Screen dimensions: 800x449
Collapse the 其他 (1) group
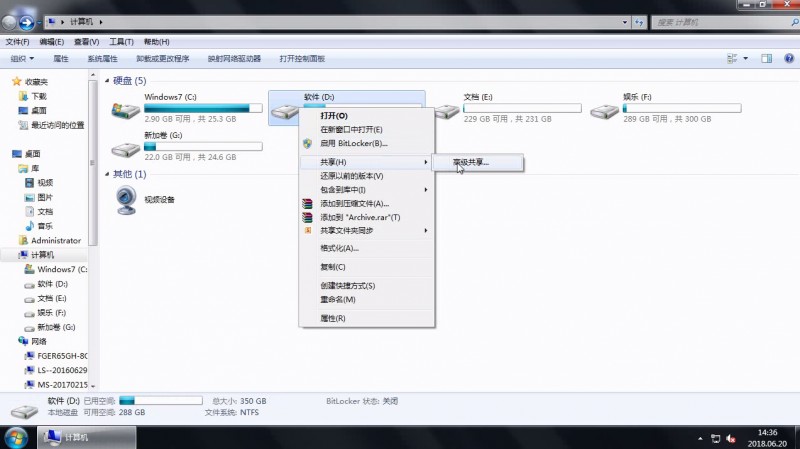[107, 174]
